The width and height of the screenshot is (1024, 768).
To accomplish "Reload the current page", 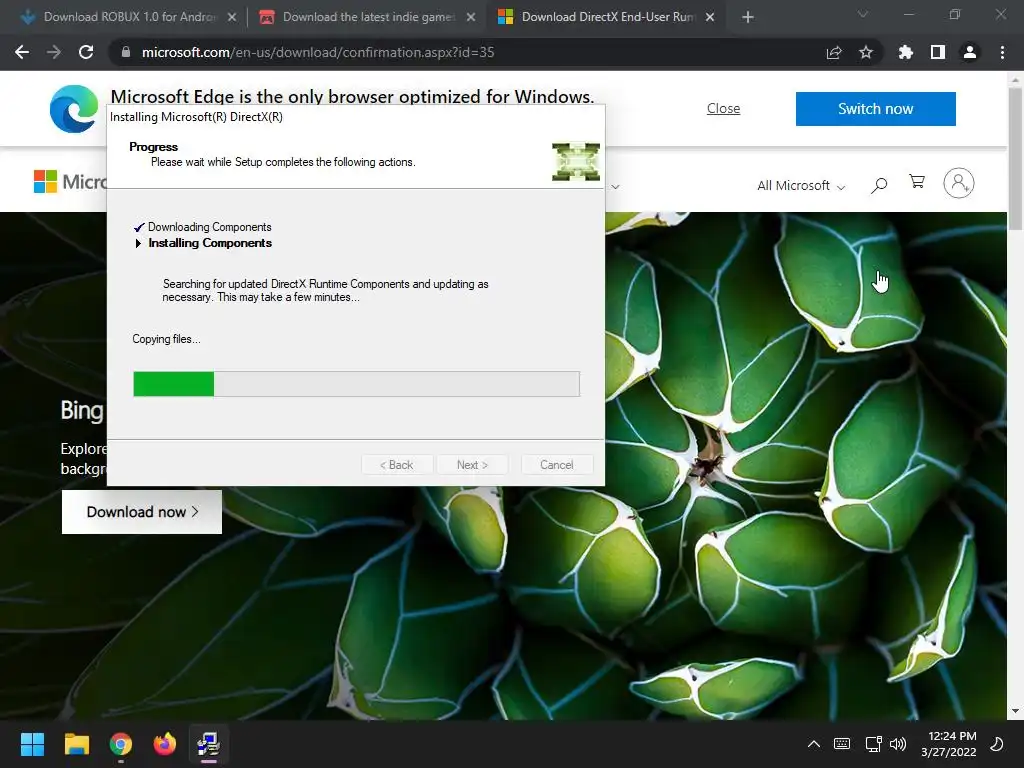I will [86, 52].
